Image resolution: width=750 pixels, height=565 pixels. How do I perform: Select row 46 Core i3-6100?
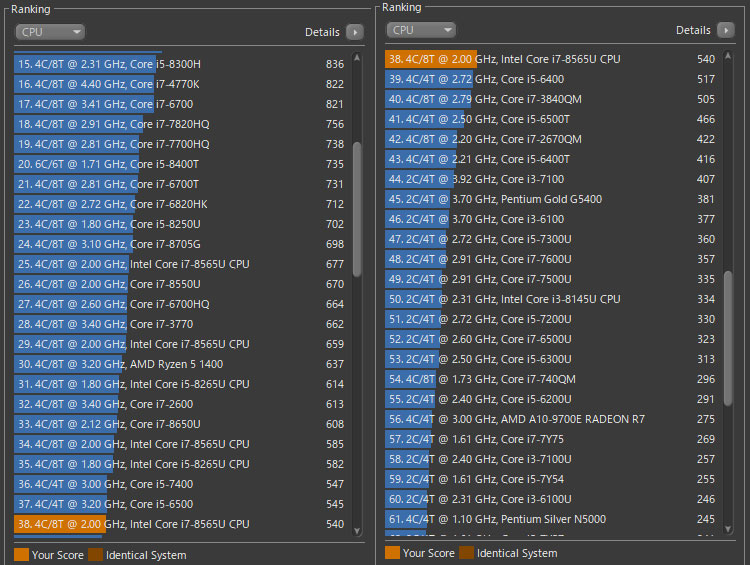click(x=552, y=219)
